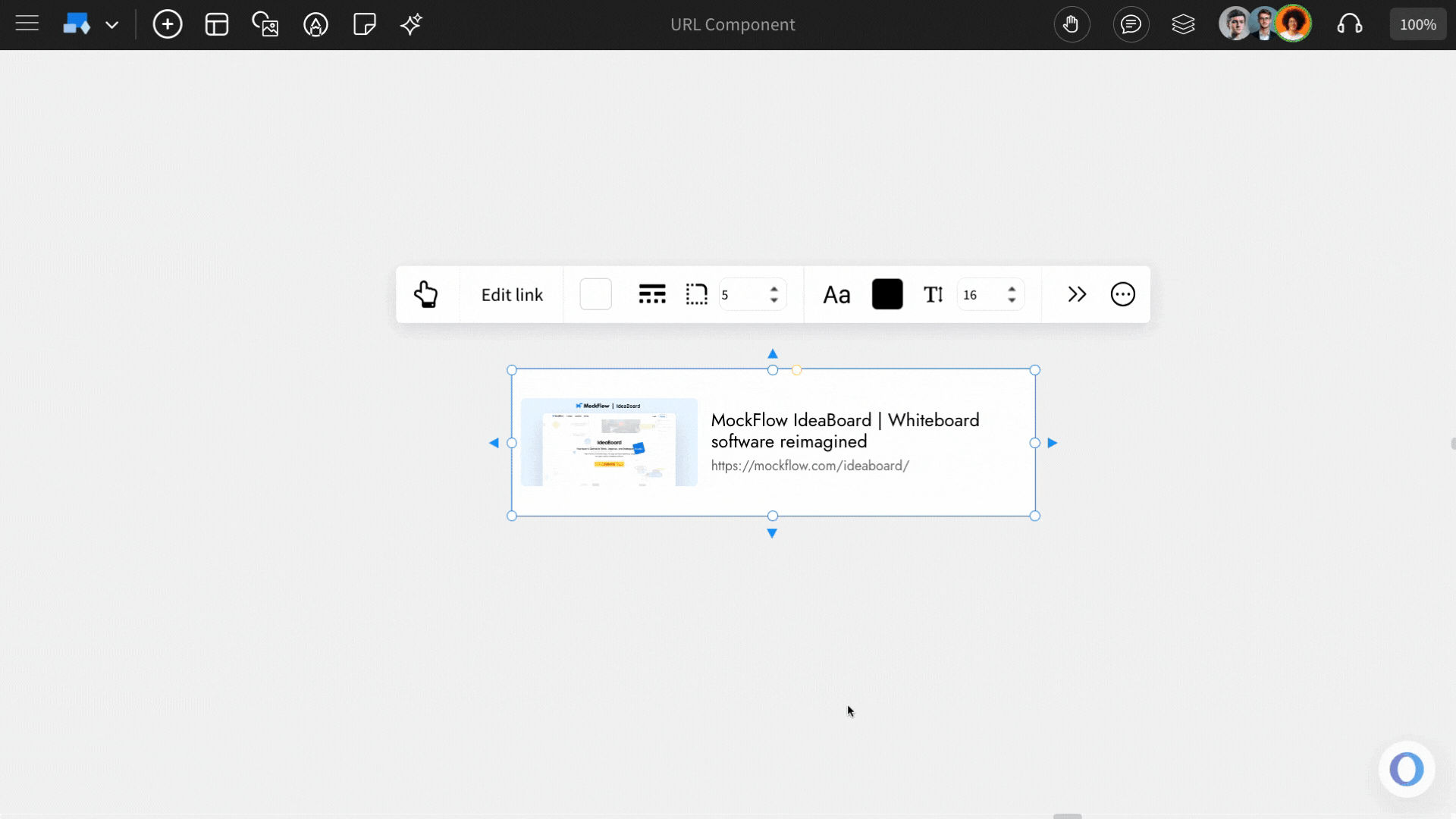Open the comments panel icon

(1131, 24)
